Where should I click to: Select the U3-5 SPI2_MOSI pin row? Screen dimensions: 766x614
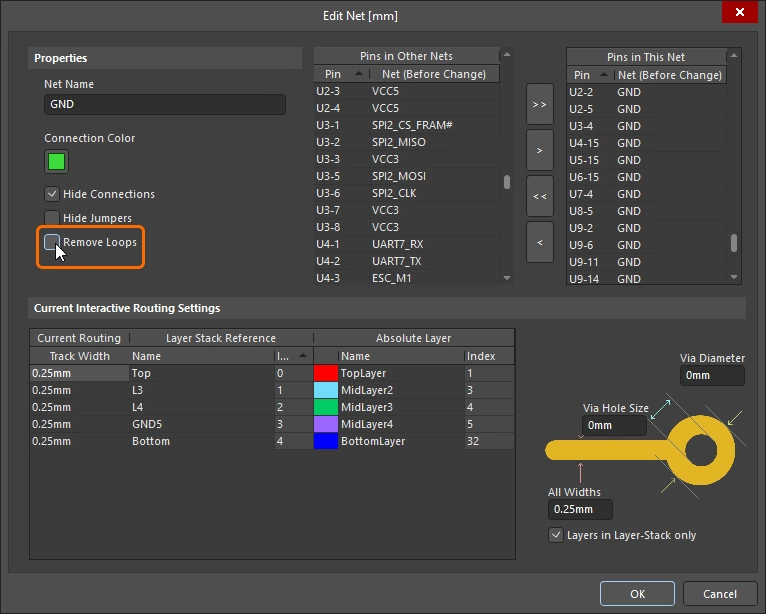[400, 176]
